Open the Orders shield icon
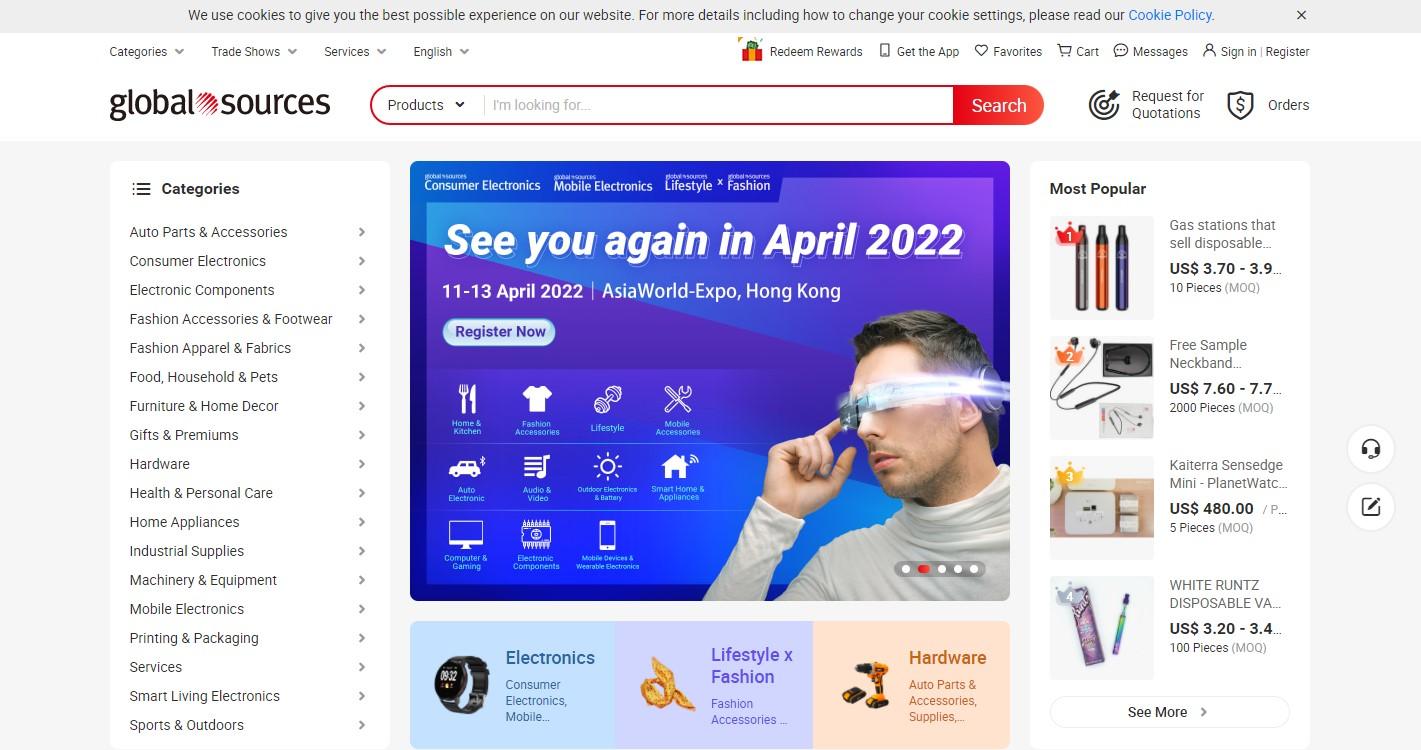 coord(1240,105)
